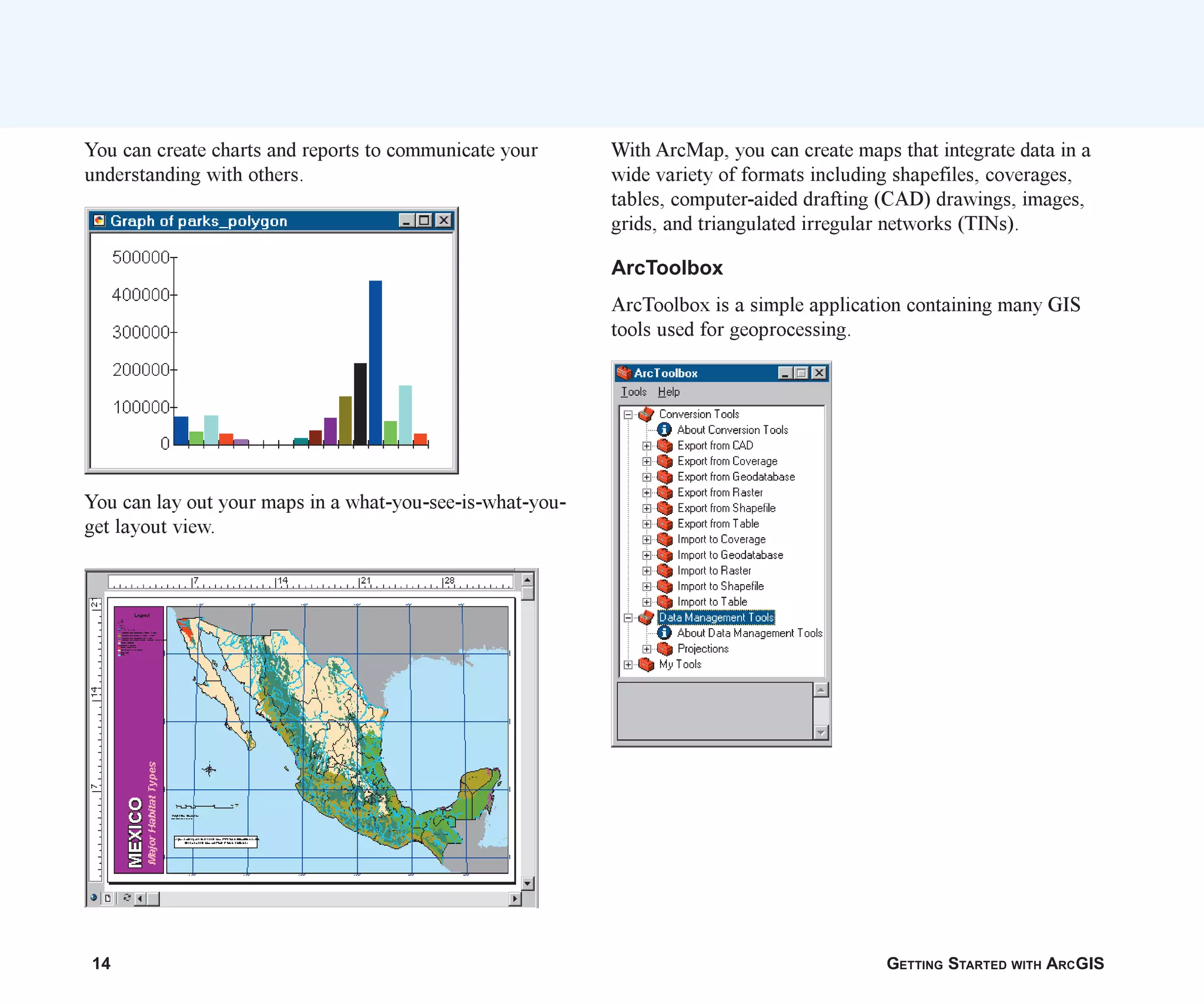Expand the Projections toolset
This screenshot has height=1004, width=1204.
point(647,649)
